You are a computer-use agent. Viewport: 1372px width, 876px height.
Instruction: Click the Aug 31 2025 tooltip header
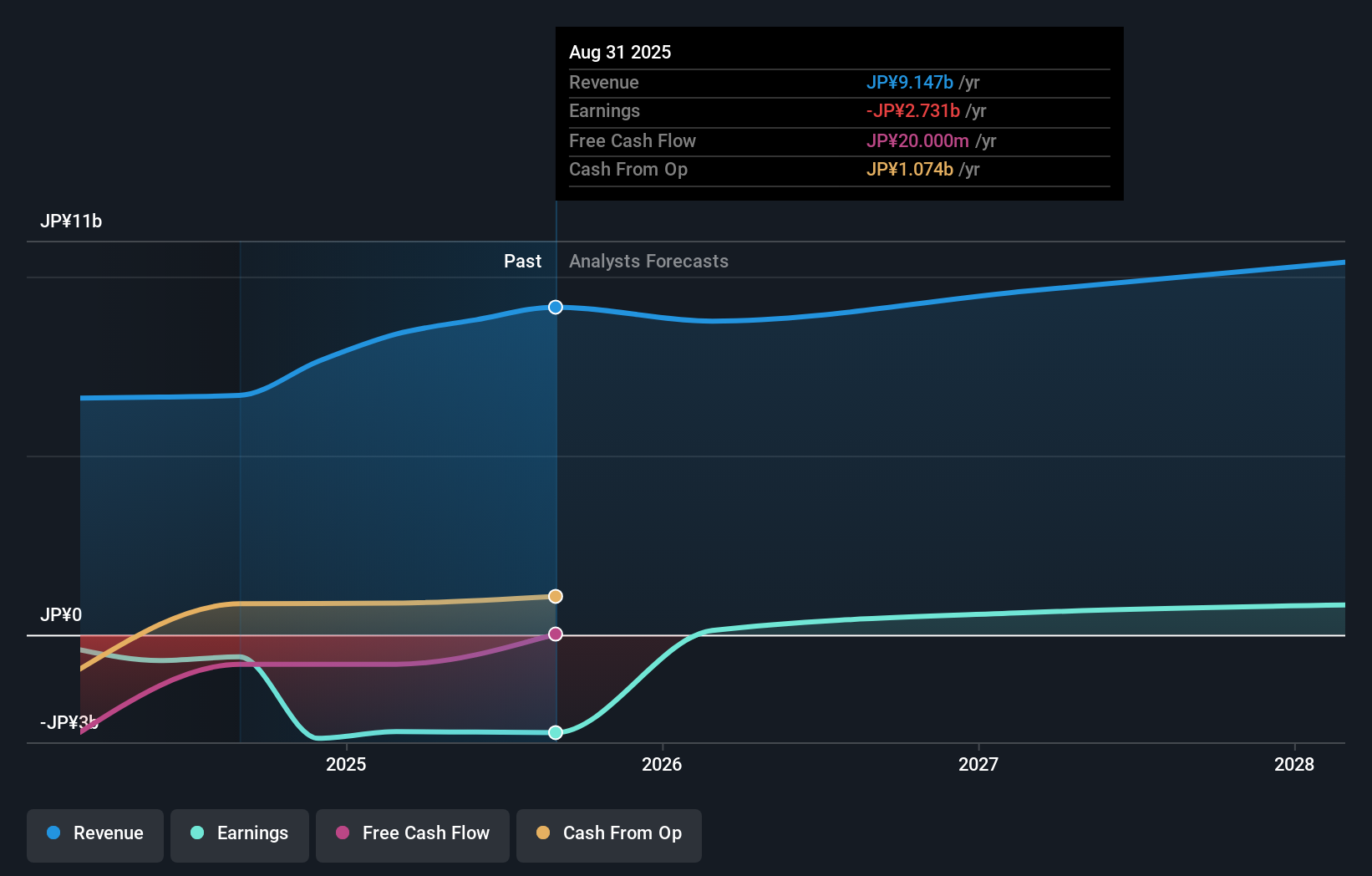click(620, 52)
